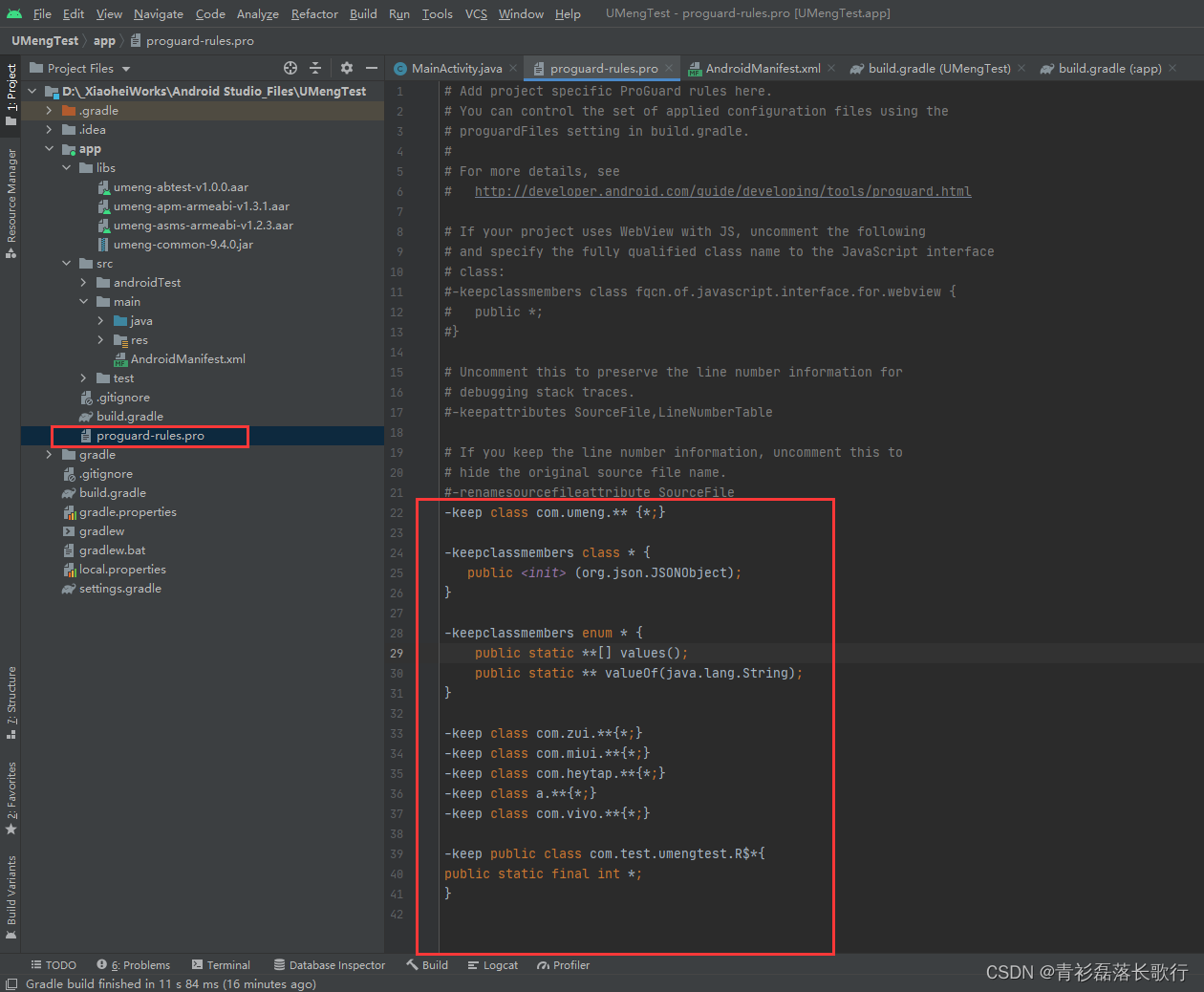Viewport: 1204px width, 992px height.
Task: Collapse the app folder
Action: [x=50, y=148]
